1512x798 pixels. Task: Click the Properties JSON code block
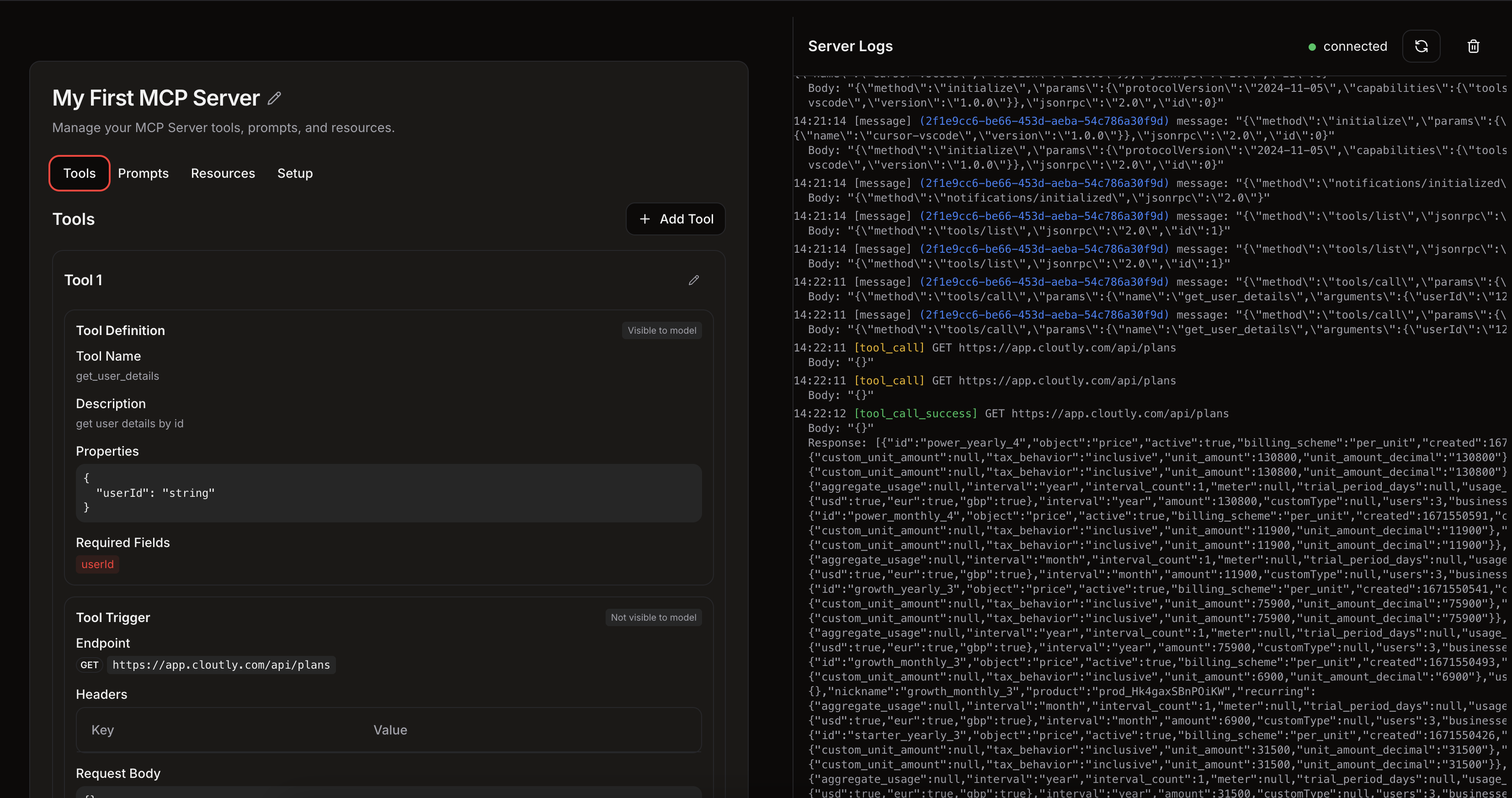click(x=389, y=493)
